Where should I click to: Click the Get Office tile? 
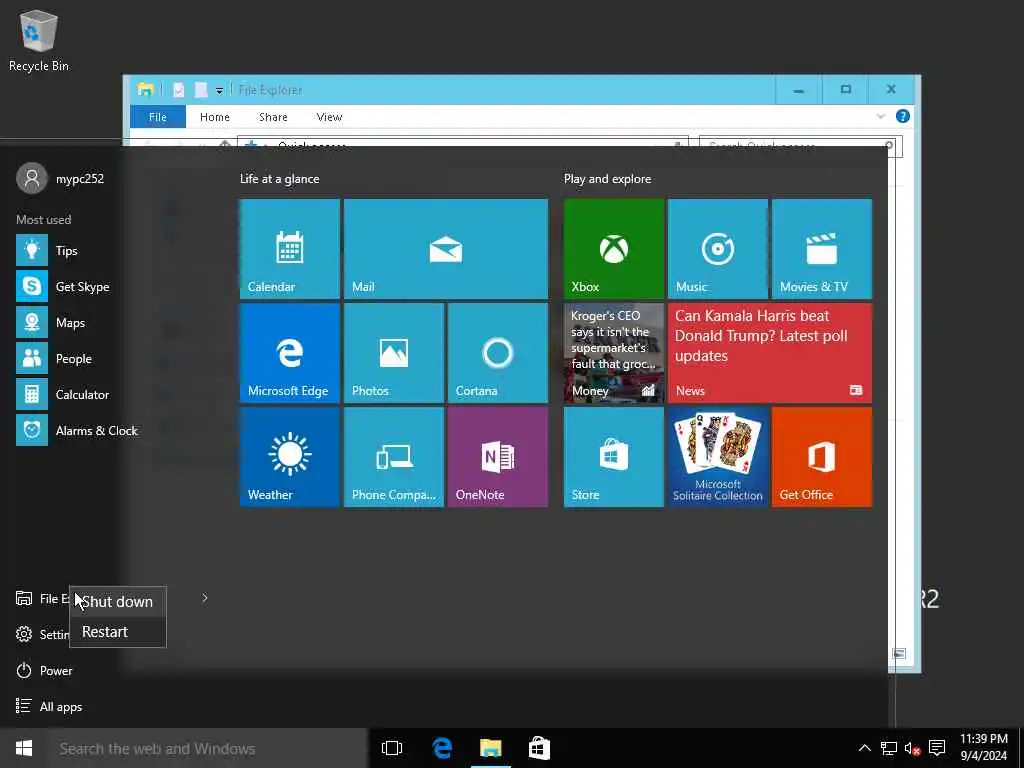(822, 457)
